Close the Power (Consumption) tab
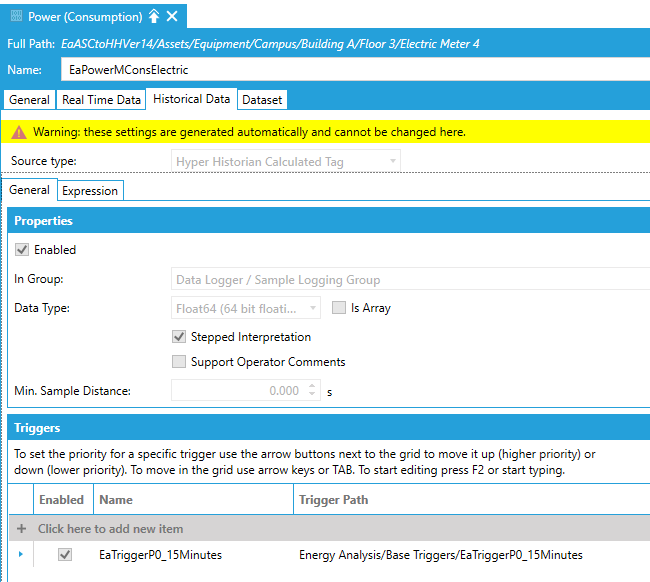Screen dimensions: 650x582 tap(172, 16)
